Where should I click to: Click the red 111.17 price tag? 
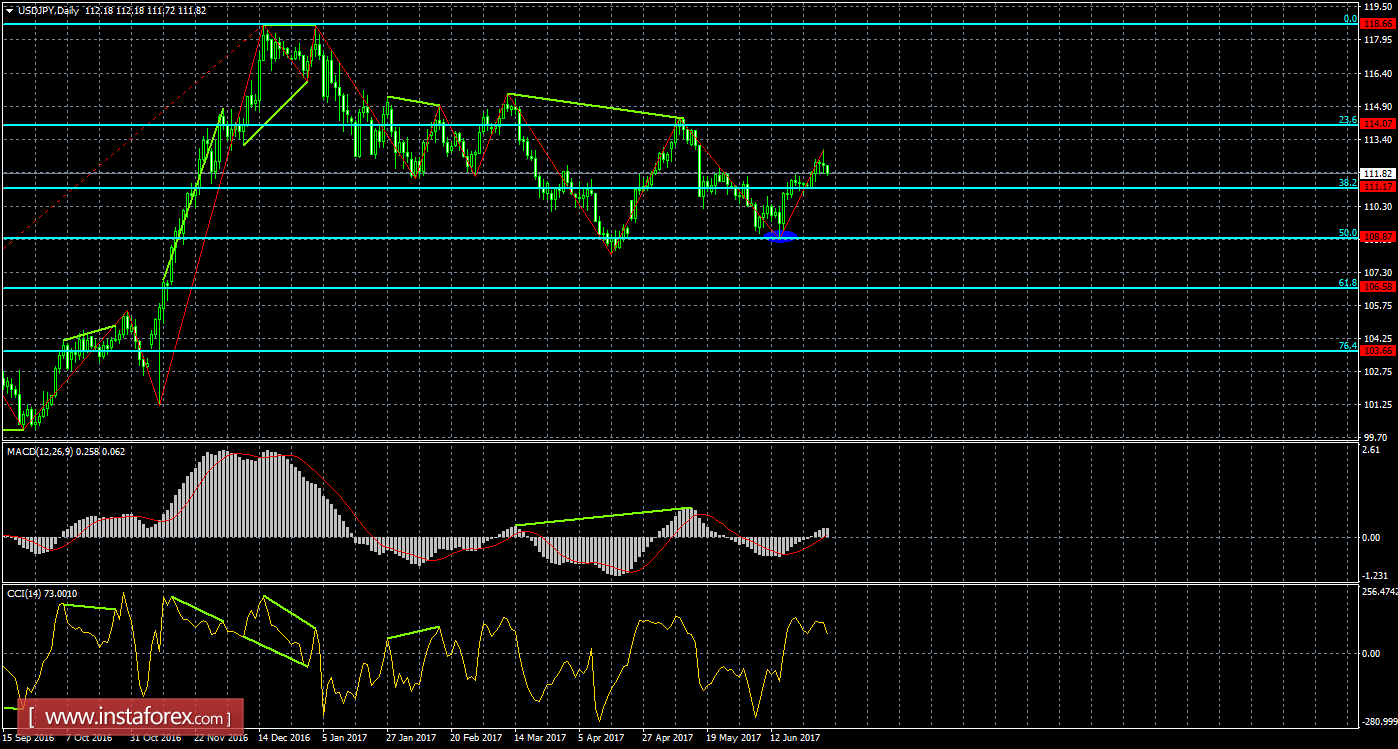pos(1378,187)
